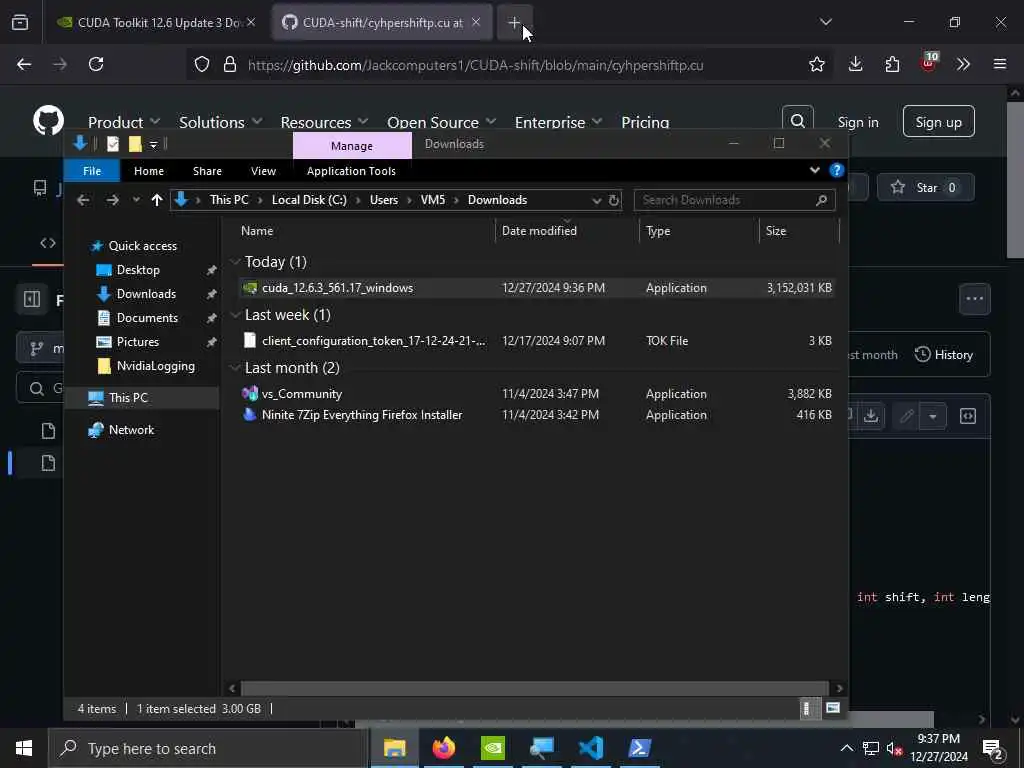Screen dimensions: 1024x768
Task: Open the View ribbon tab
Action: (x=263, y=171)
